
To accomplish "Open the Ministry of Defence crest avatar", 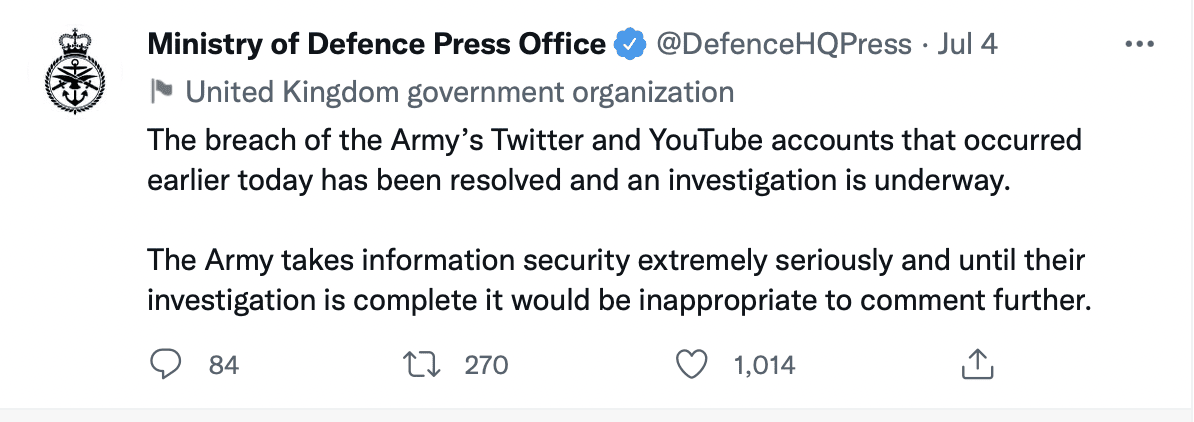I will click(74, 72).
